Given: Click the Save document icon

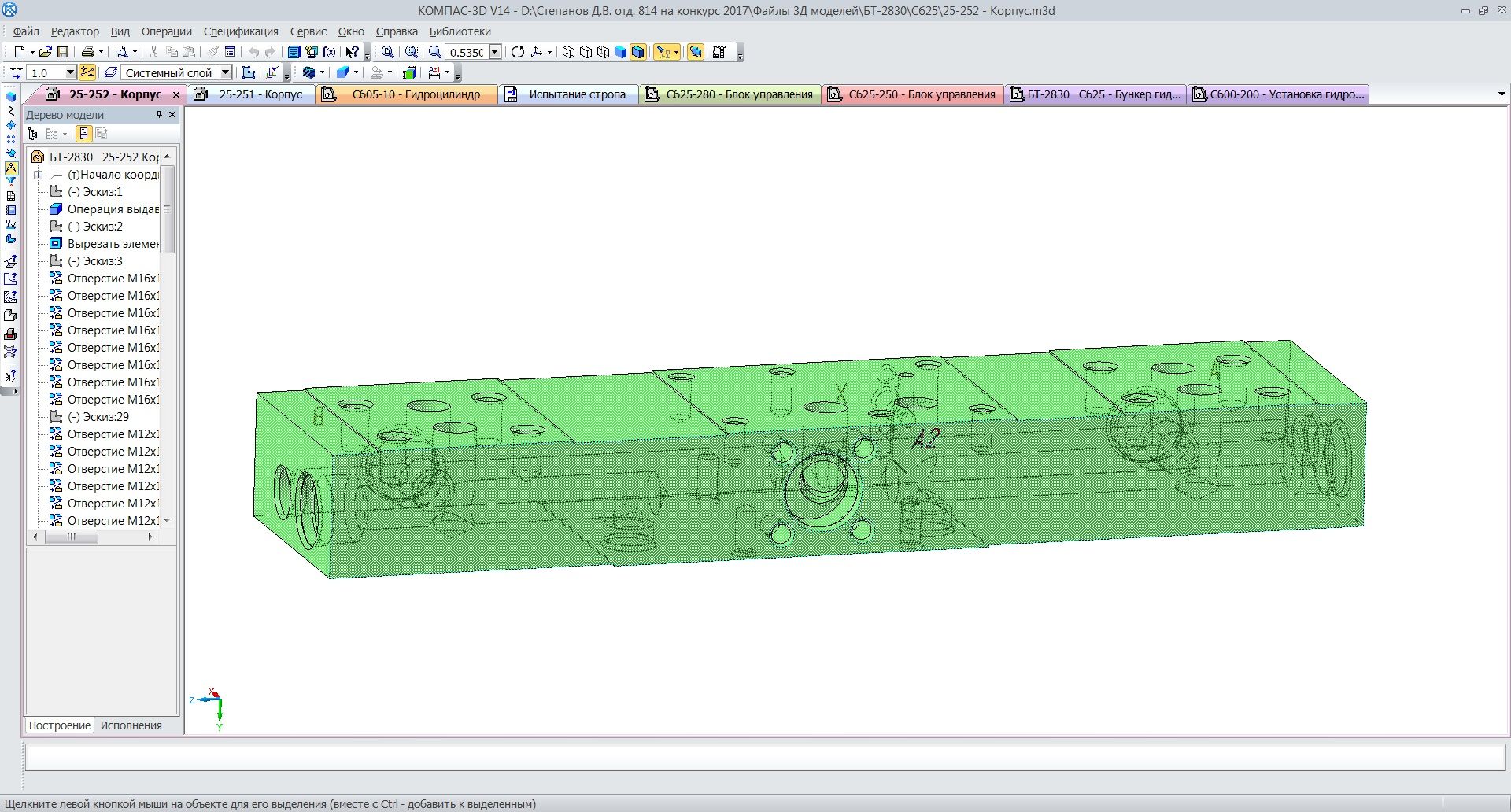Looking at the screenshot, I should coord(63,52).
